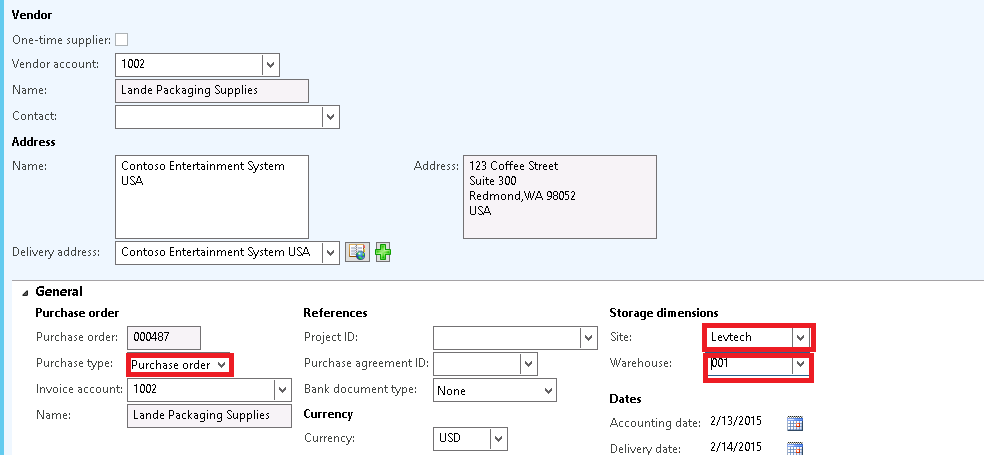This screenshot has height=455, width=984.
Task: Expand the Invoice account dropdown
Action: click(x=283, y=390)
